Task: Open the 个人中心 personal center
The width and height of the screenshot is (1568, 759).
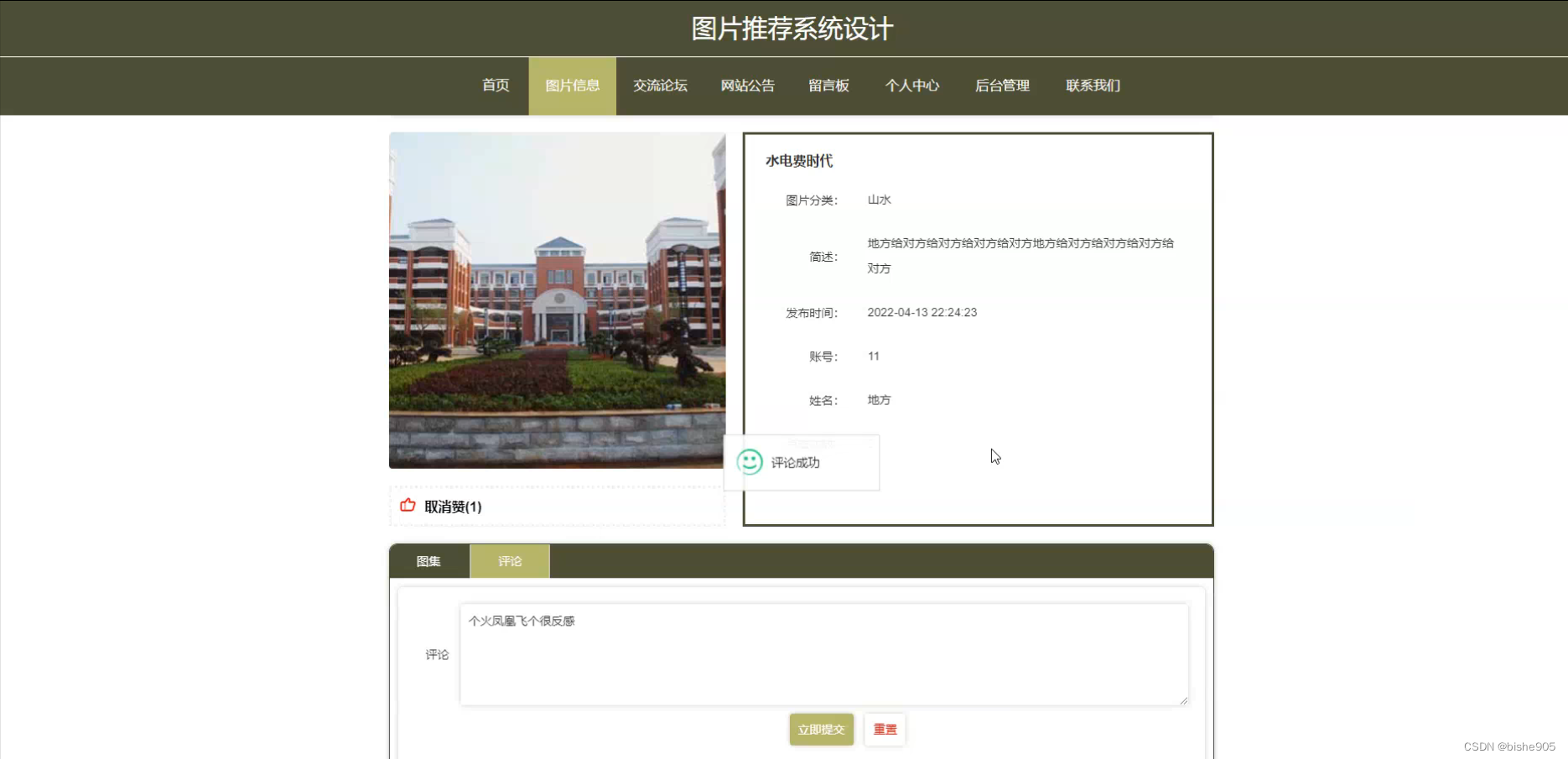Action: coord(912,85)
